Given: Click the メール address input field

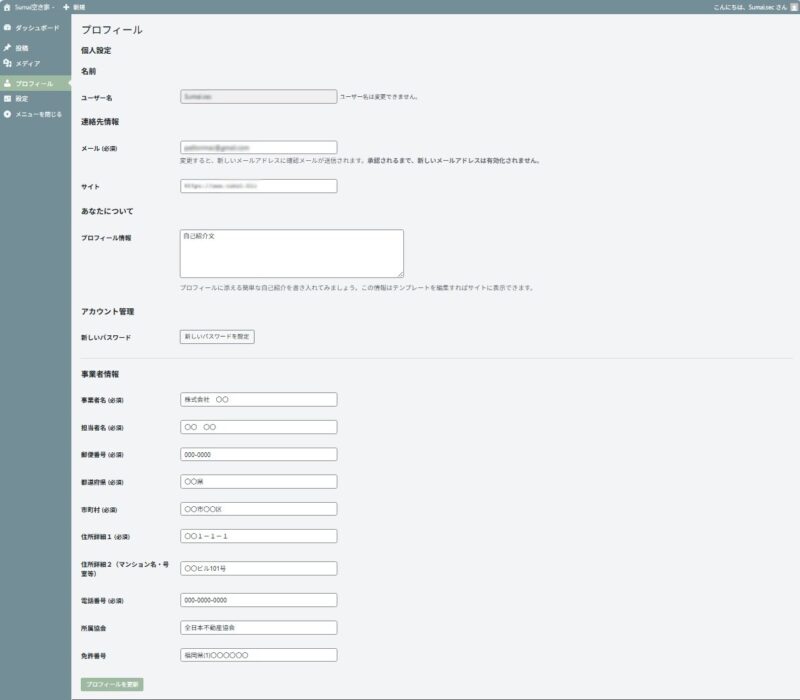Looking at the screenshot, I should (x=258, y=147).
